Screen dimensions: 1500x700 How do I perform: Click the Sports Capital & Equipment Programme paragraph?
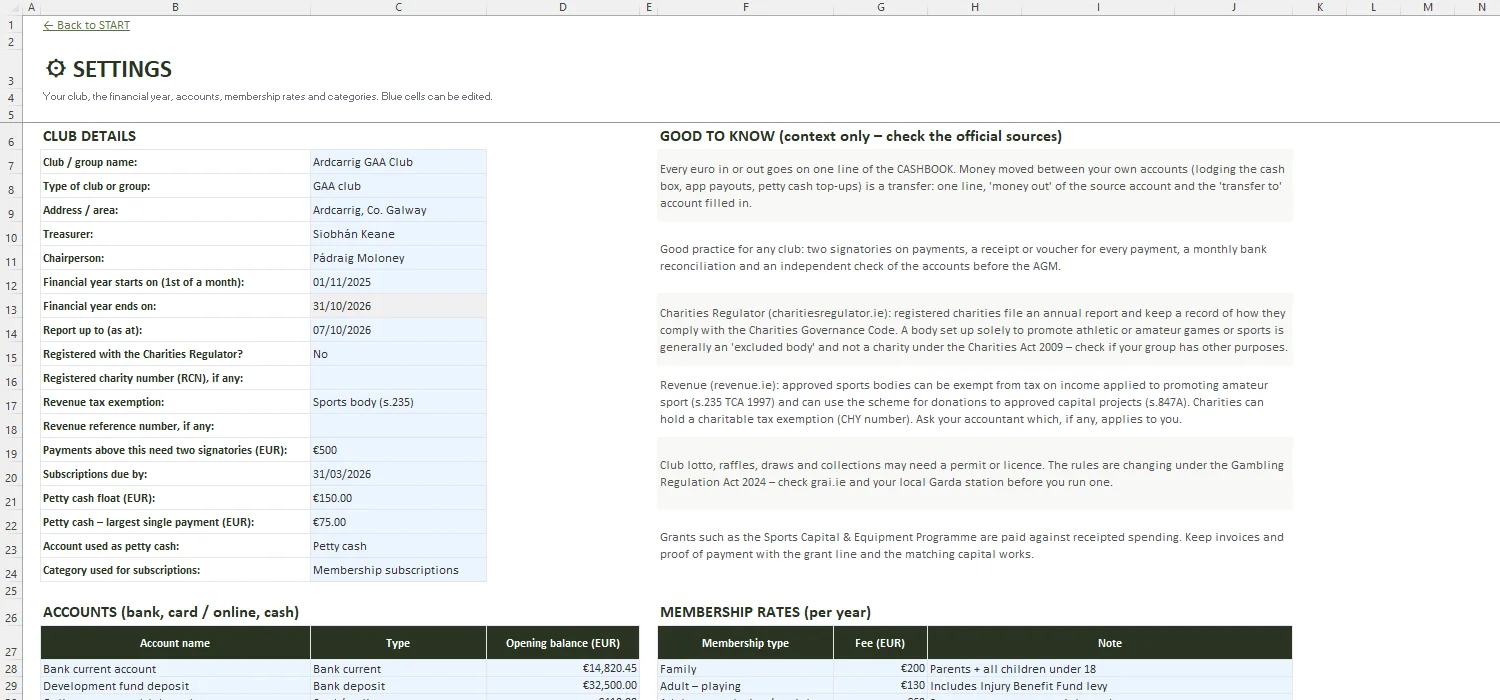click(975, 546)
